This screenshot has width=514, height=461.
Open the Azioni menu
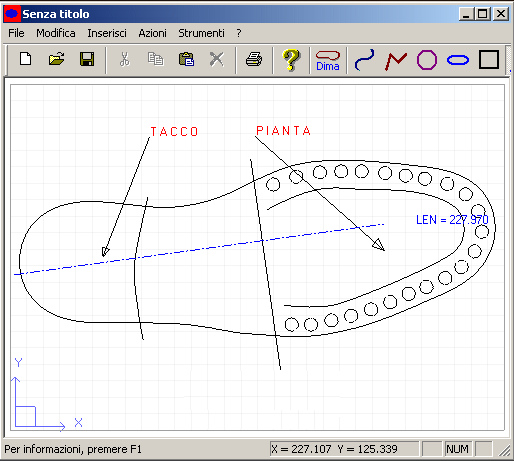(152, 33)
